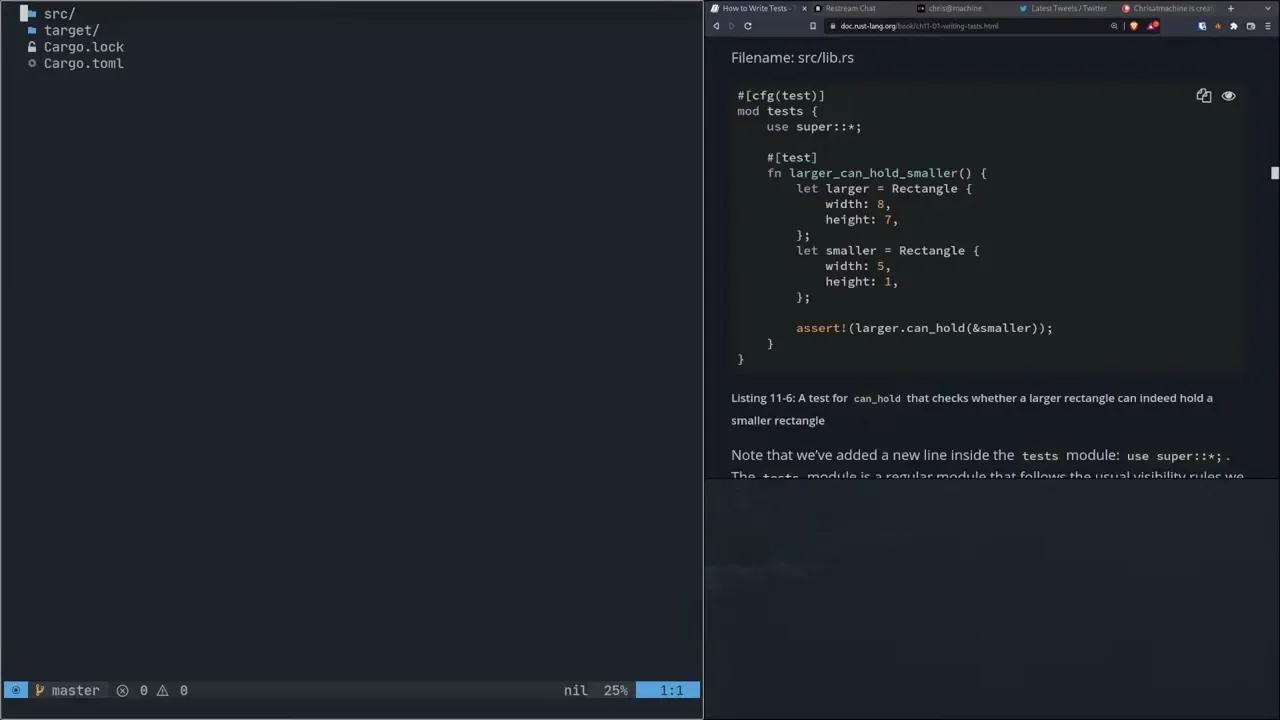Viewport: 1280px width, 720px height.
Task: Open the Brave Shields lion icon
Action: (x=1133, y=26)
